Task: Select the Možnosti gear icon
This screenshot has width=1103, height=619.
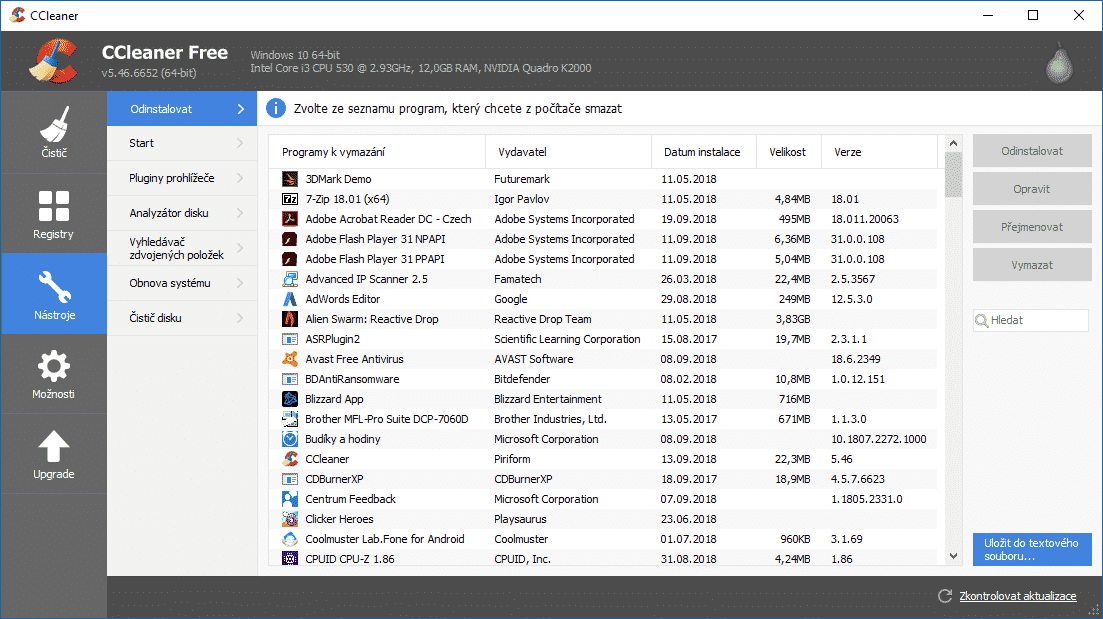Action: coord(53,367)
